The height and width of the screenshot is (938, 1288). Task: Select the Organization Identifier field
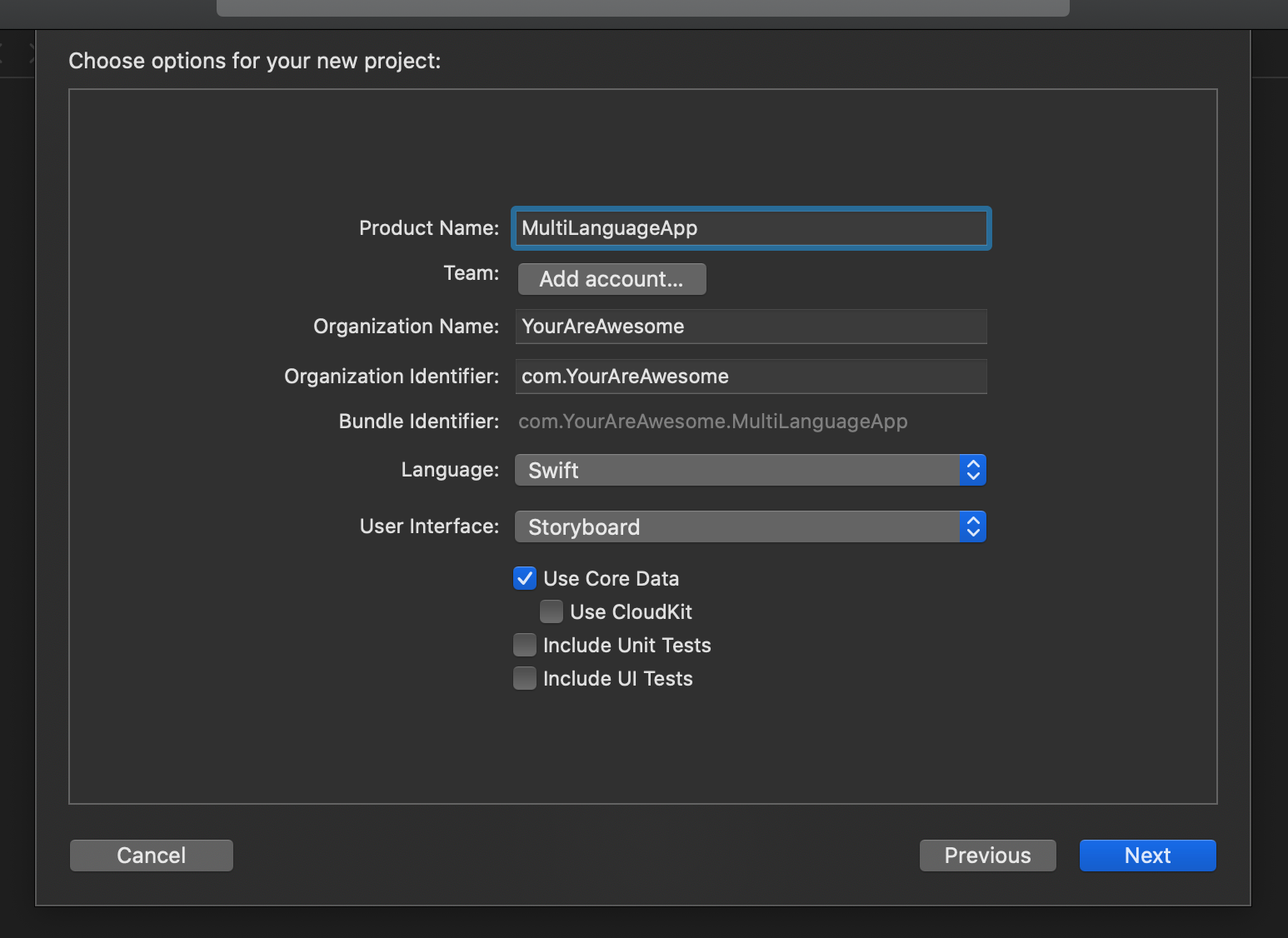click(x=751, y=377)
